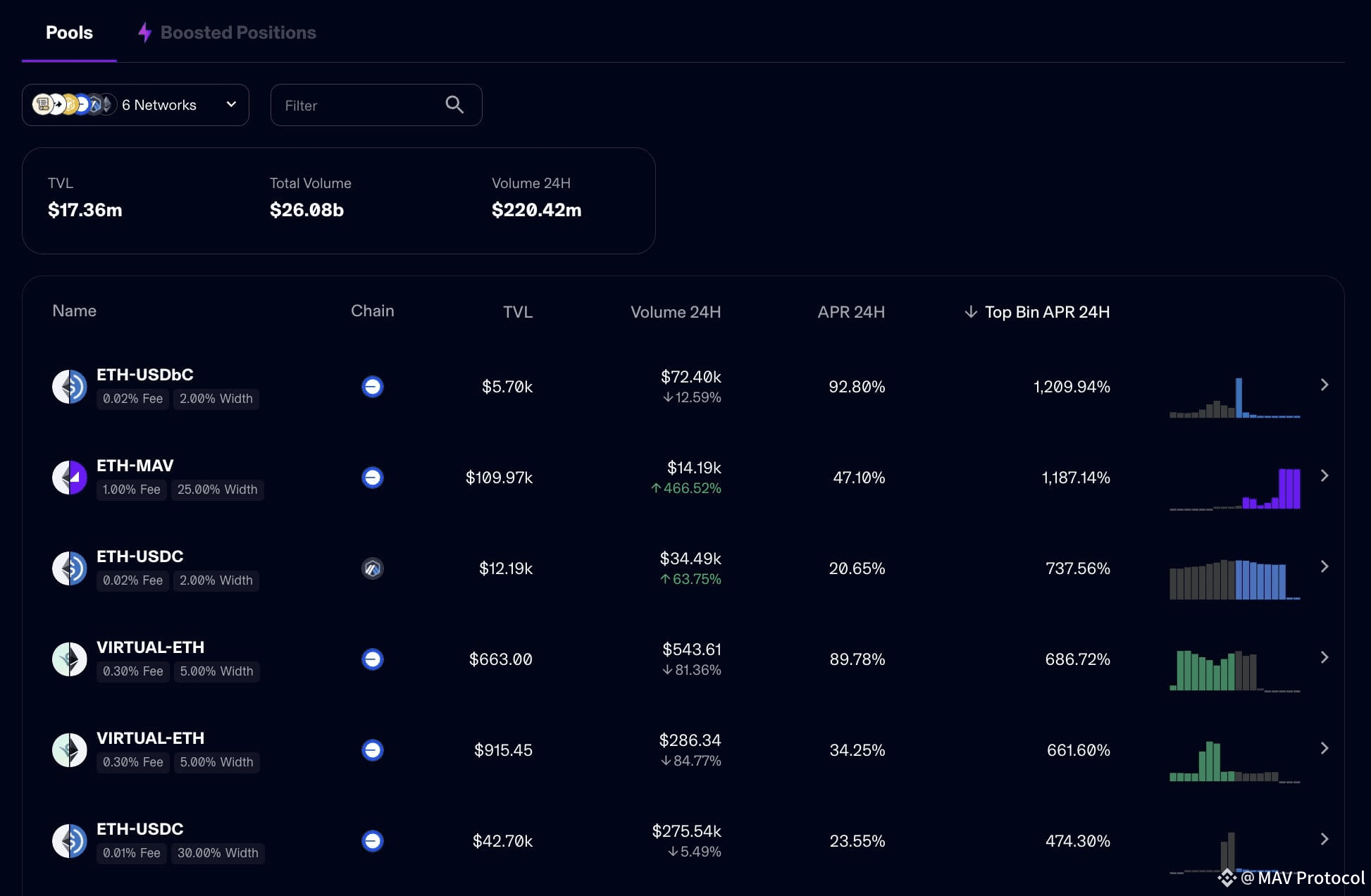The image size is (1371, 896).
Task: Click the $72.40k volume value
Action: tap(691, 377)
